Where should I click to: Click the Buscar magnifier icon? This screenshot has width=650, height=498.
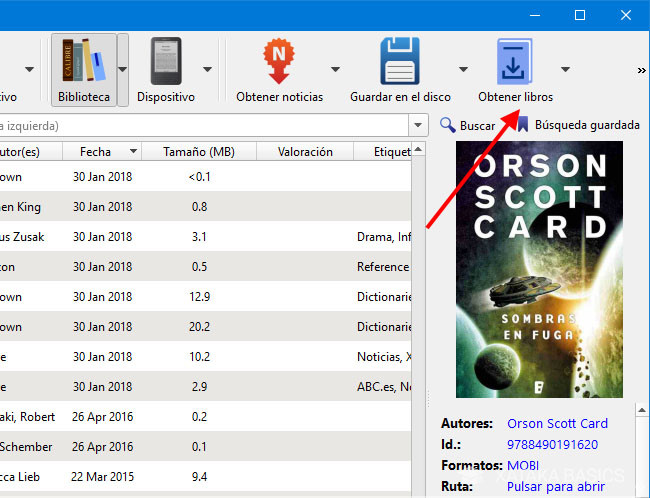click(x=449, y=126)
